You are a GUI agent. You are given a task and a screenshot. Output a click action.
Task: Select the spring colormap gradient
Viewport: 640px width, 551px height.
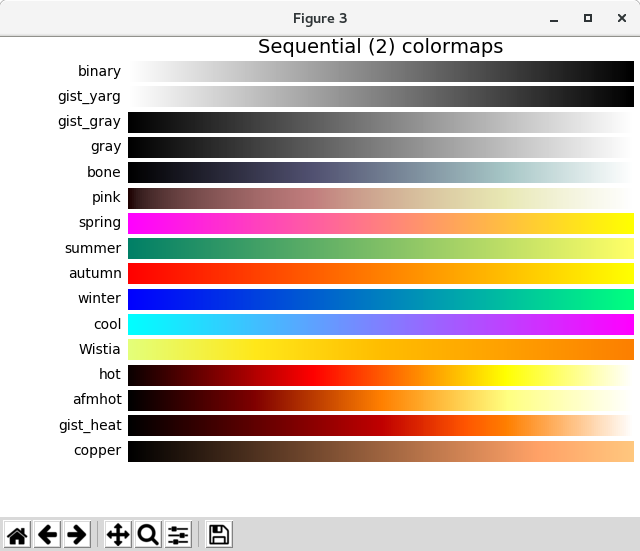pos(381,223)
